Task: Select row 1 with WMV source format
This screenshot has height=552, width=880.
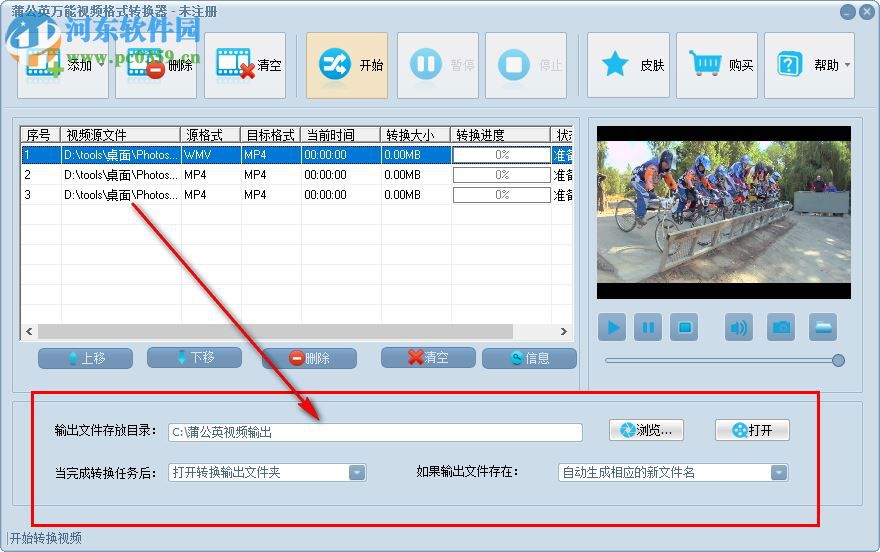Action: (297, 155)
